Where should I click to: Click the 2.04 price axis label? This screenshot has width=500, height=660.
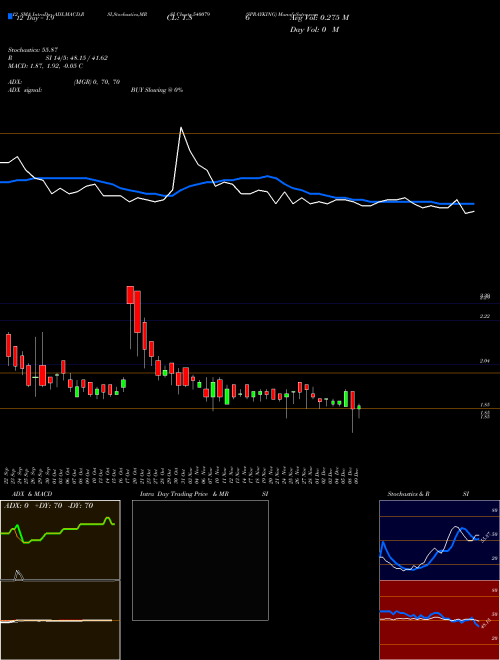[484, 361]
